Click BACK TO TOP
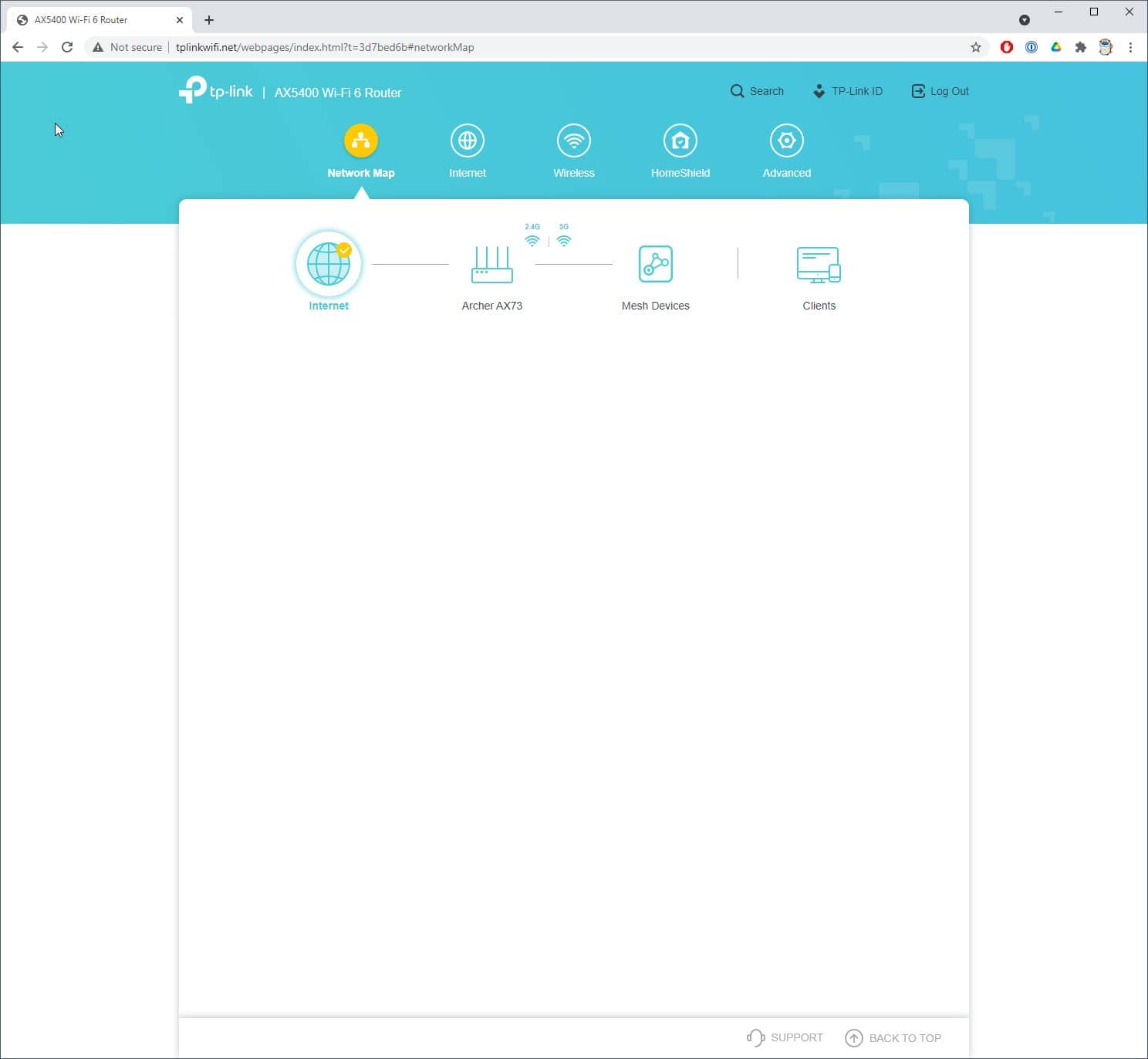1148x1059 pixels. pyautogui.click(x=893, y=1038)
